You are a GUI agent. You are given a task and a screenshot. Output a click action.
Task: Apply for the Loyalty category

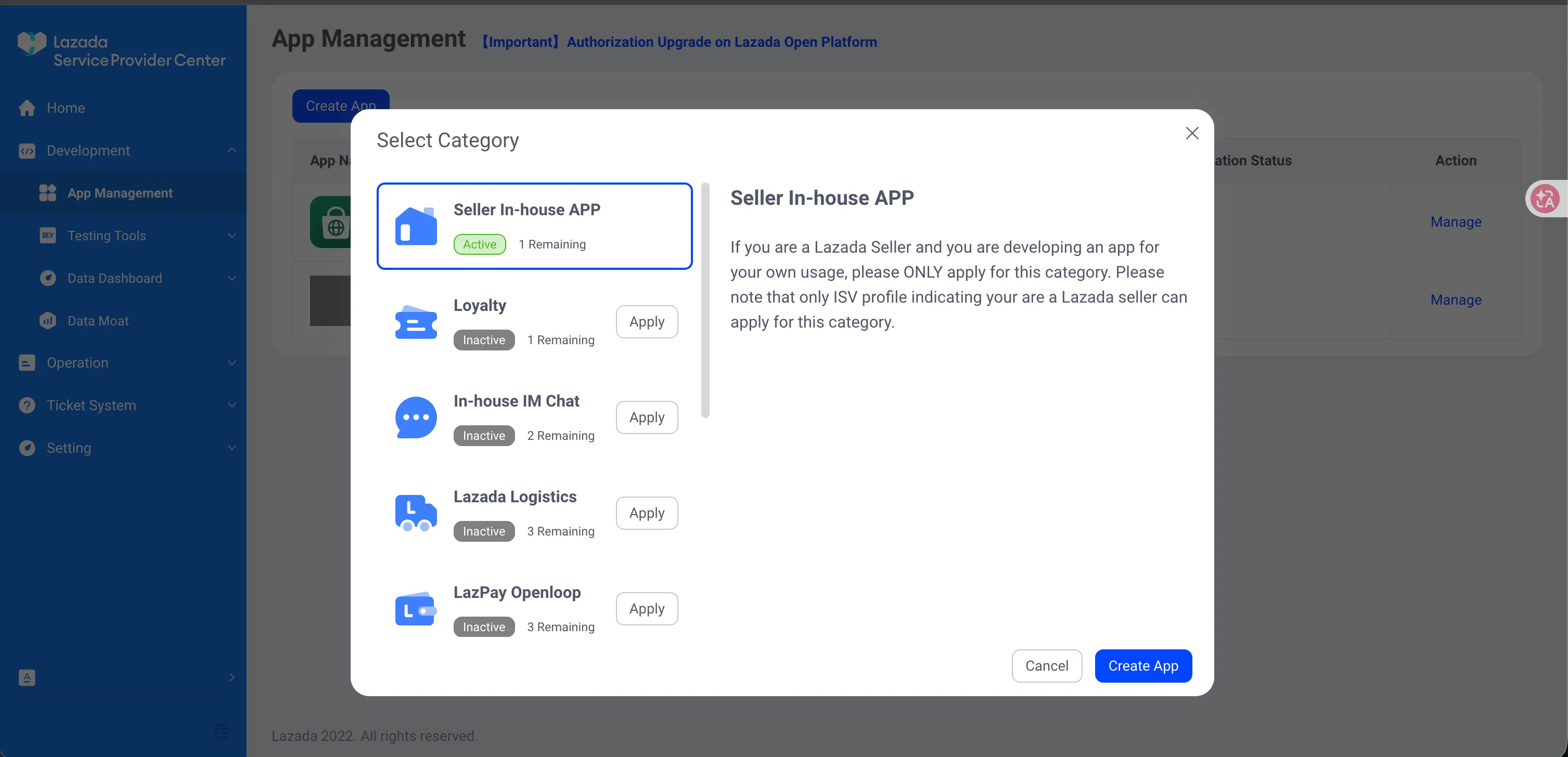click(647, 322)
